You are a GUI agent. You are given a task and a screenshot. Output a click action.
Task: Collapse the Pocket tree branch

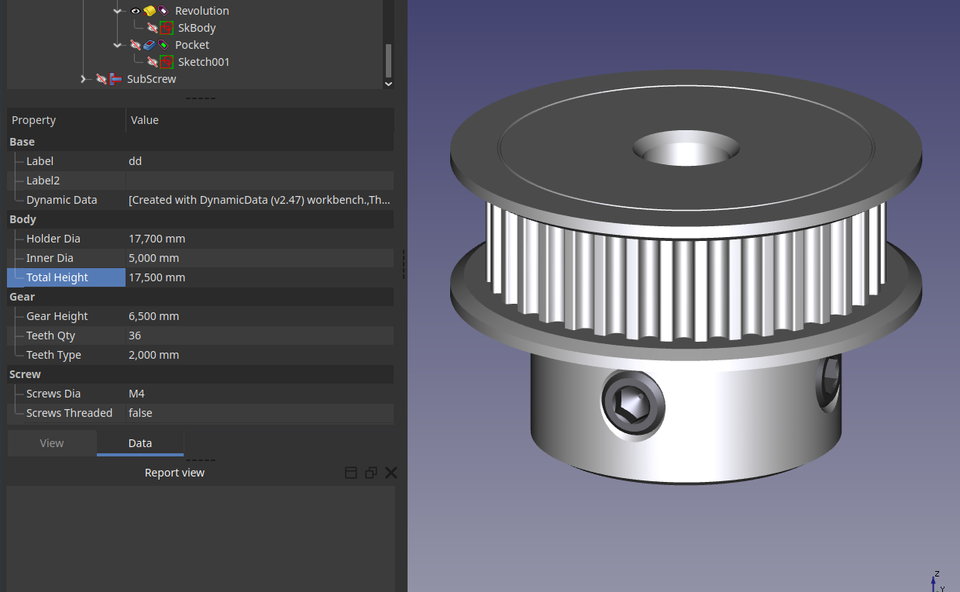pyautogui.click(x=117, y=45)
